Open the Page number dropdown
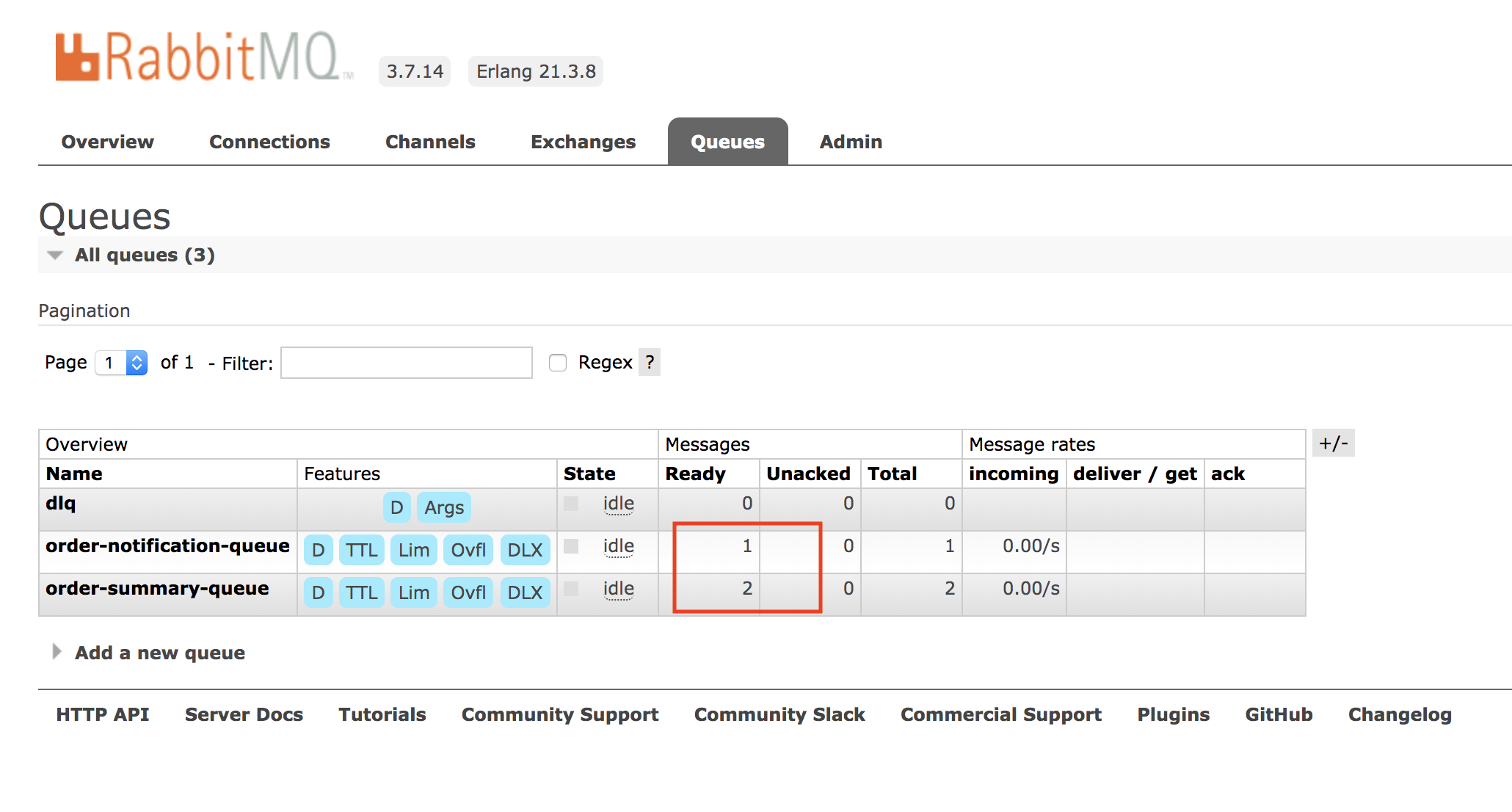The height and width of the screenshot is (812, 1512). coord(122,363)
